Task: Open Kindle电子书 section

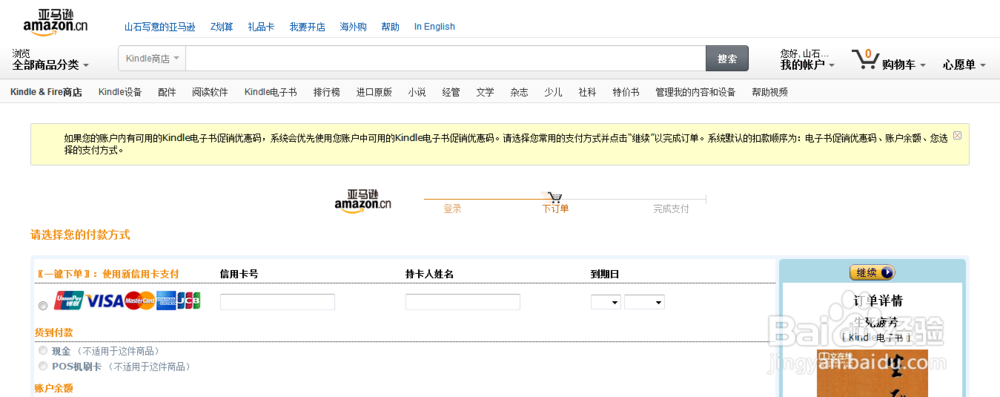Action: click(x=270, y=92)
